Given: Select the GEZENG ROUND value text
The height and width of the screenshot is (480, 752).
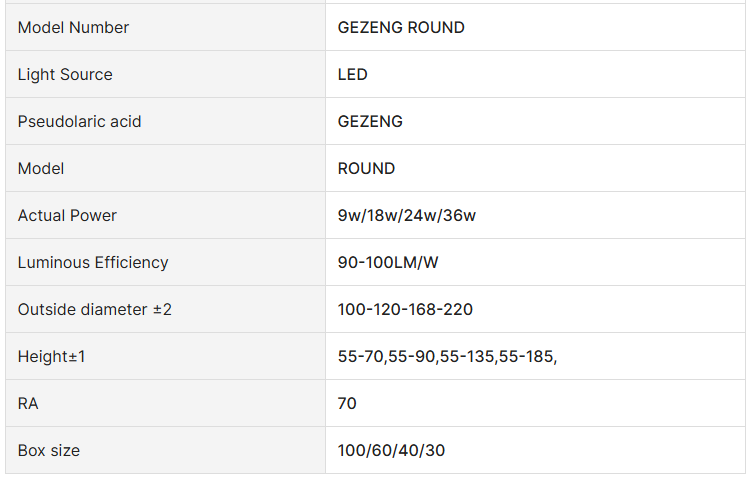Looking at the screenshot, I should point(401,28).
